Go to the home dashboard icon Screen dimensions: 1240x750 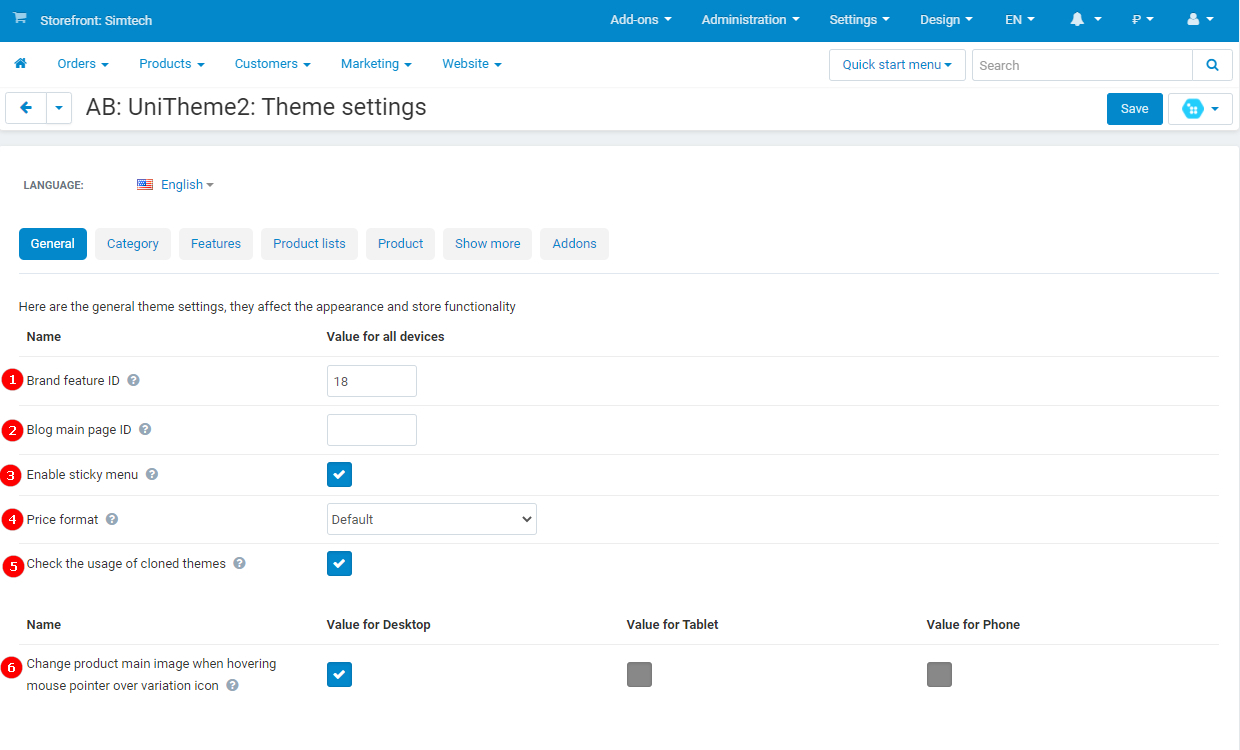point(20,63)
